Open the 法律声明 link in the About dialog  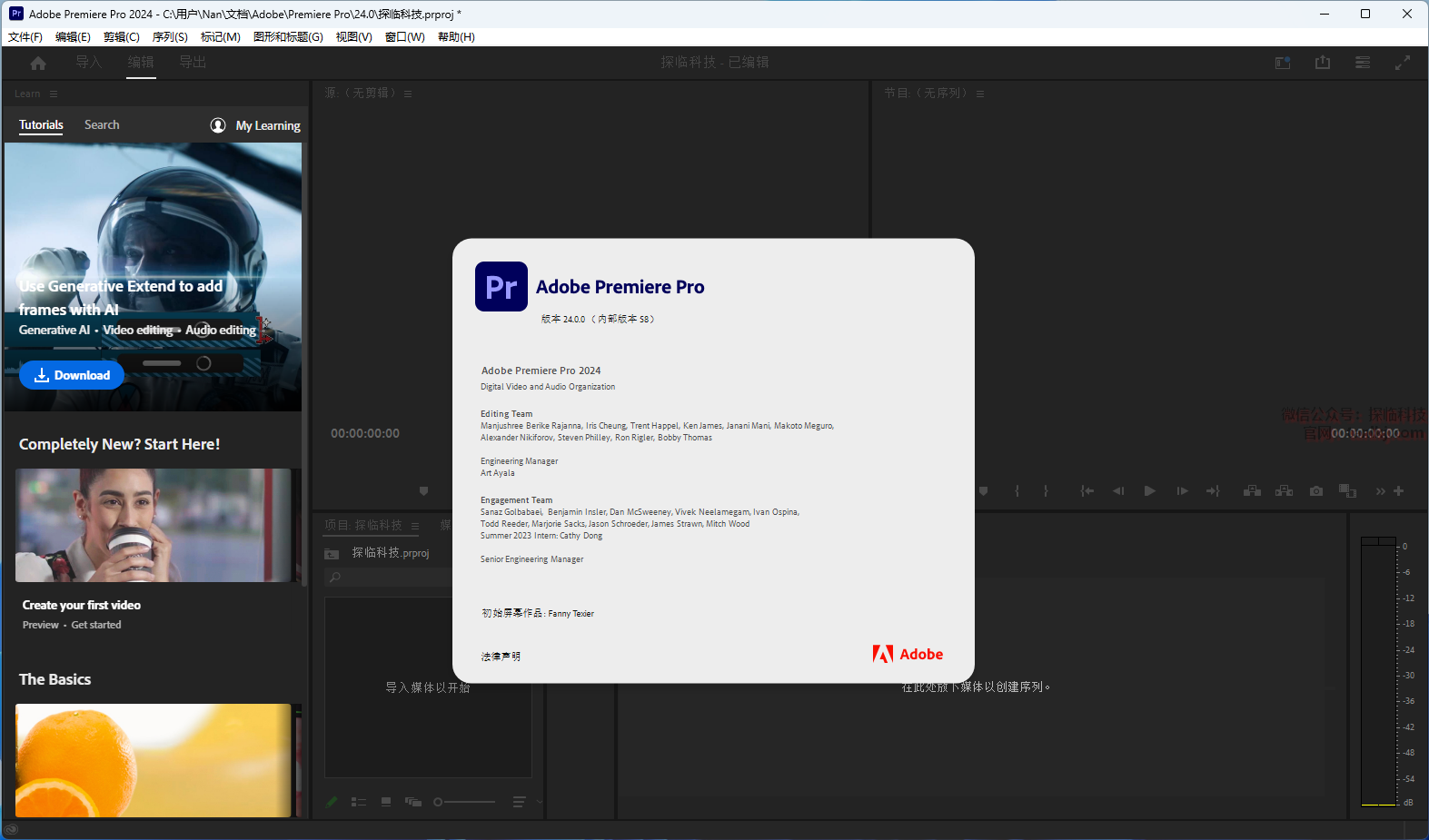[x=501, y=657]
